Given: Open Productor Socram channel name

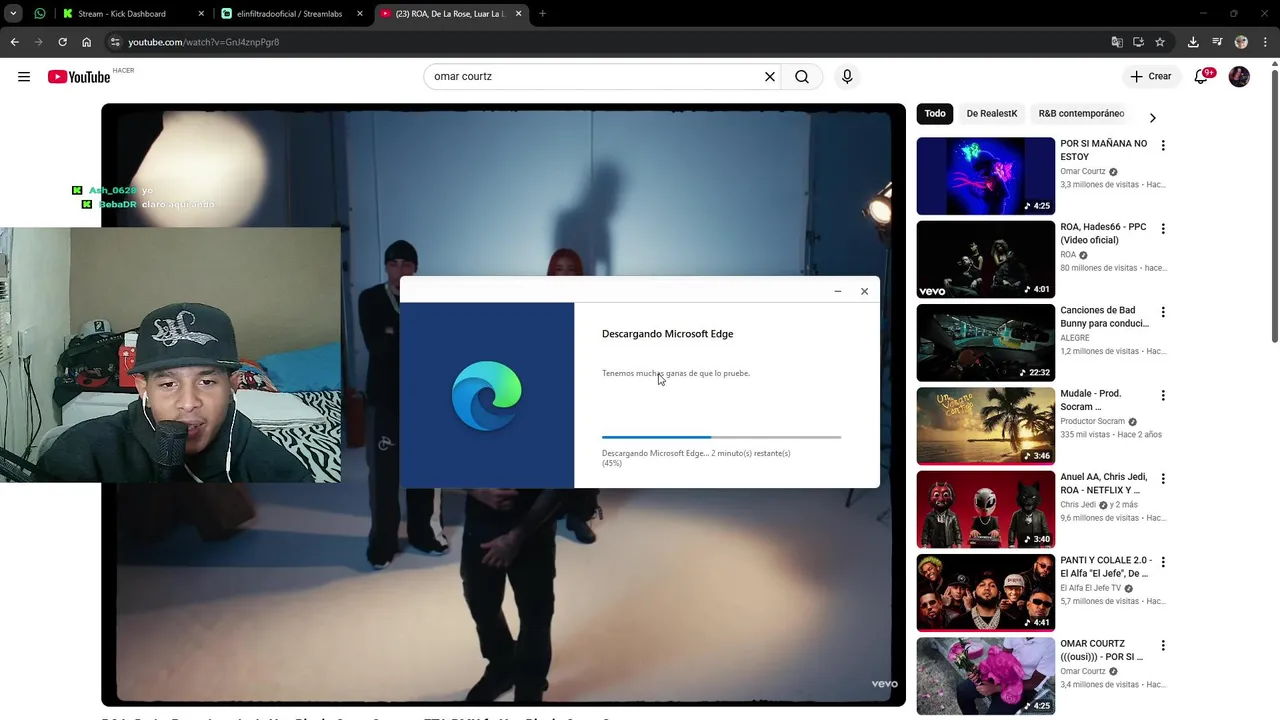Looking at the screenshot, I should click(1093, 422).
